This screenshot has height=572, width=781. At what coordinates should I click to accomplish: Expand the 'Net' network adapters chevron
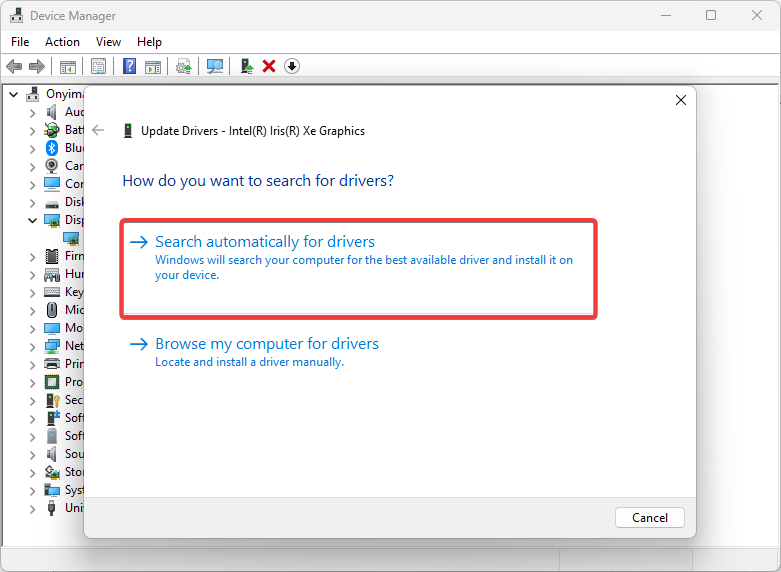point(32,347)
